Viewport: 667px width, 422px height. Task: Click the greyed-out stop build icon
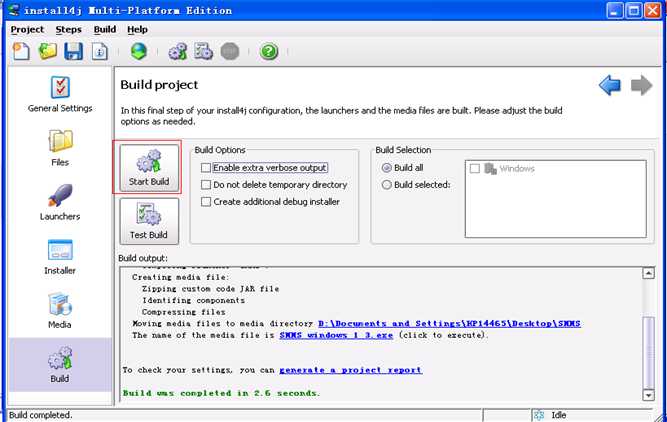230,52
